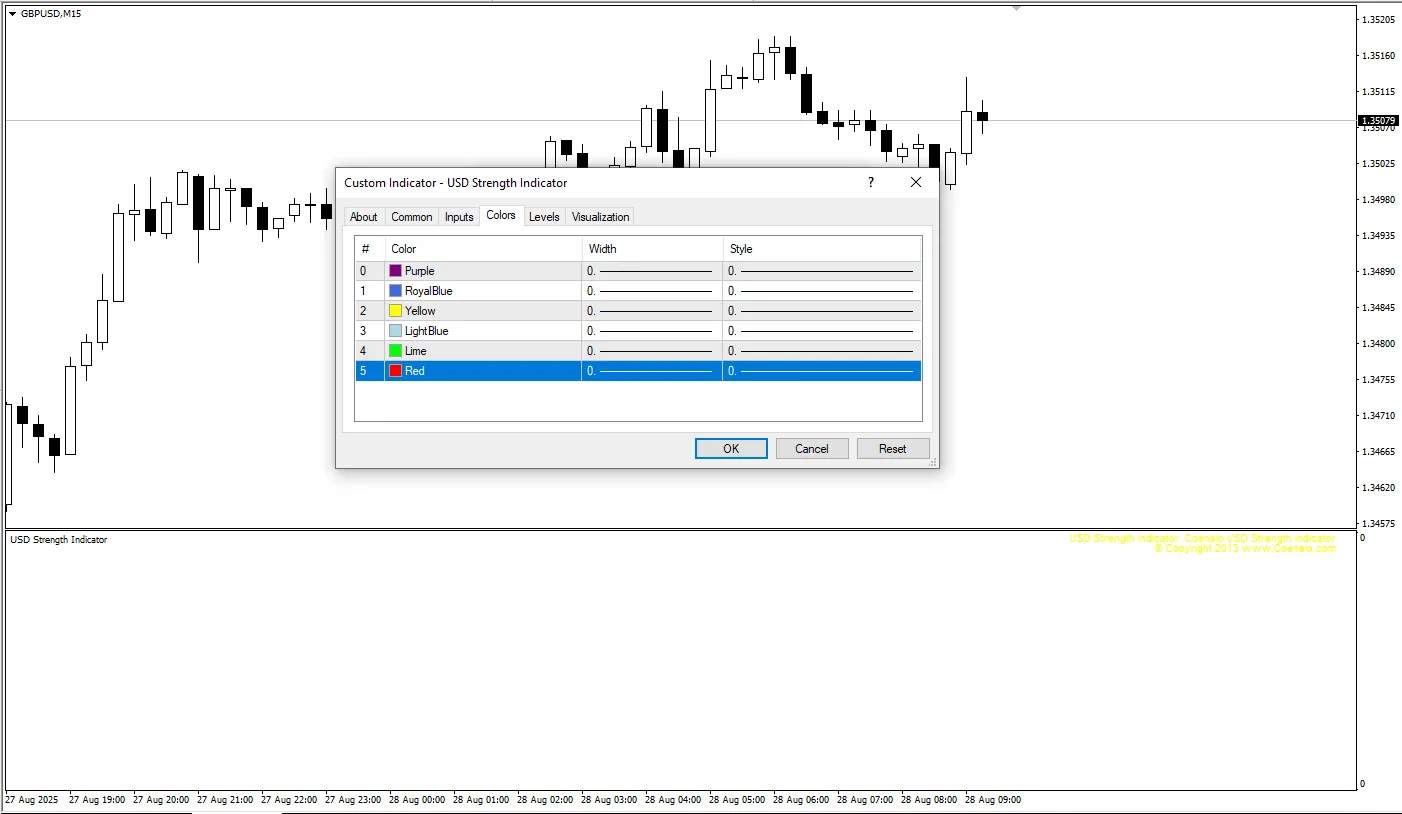Open Width dropdown for Purple row
Screen dimensions: 1402x814
point(651,271)
